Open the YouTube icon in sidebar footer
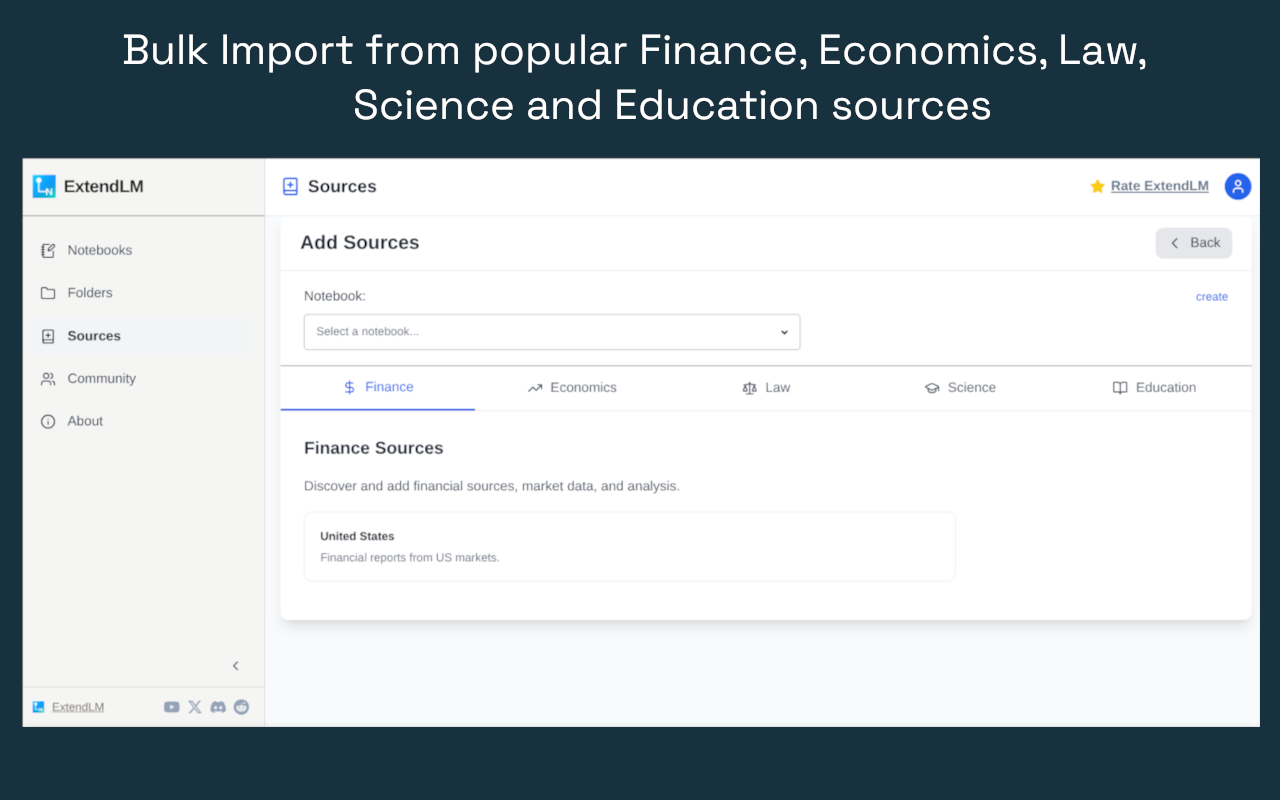 pos(171,707)
